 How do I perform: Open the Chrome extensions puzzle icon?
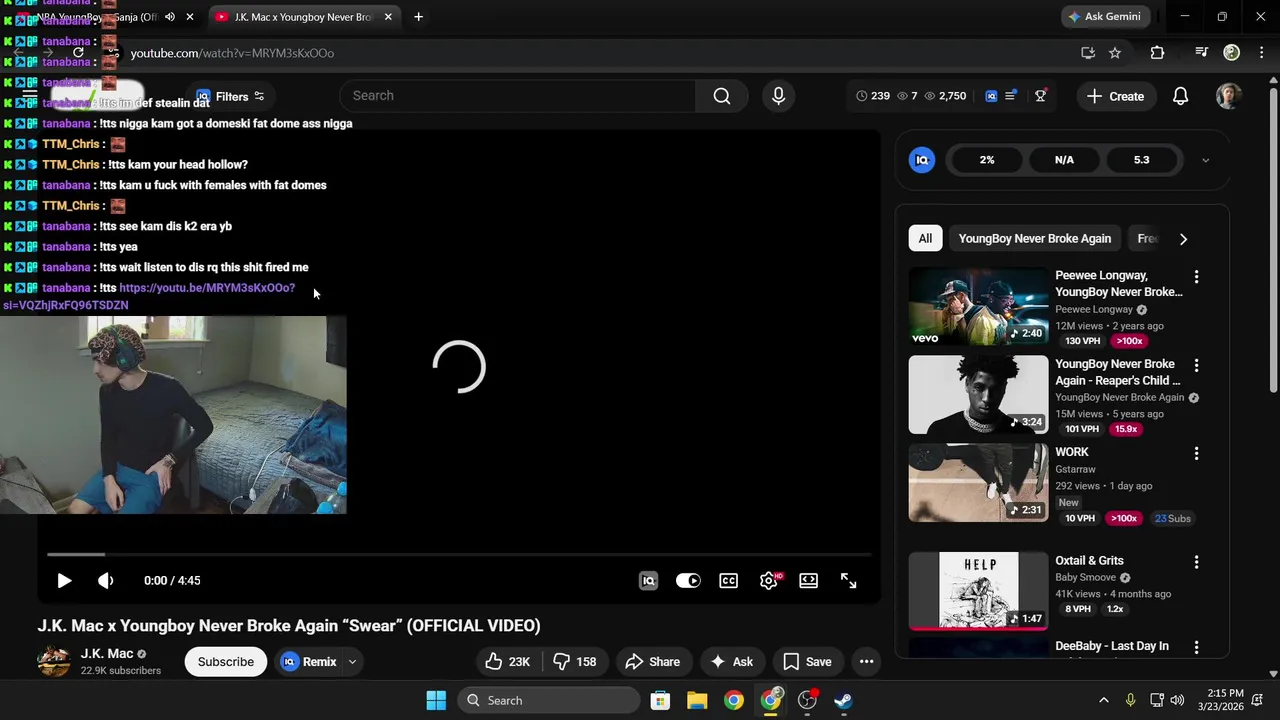1157,53
